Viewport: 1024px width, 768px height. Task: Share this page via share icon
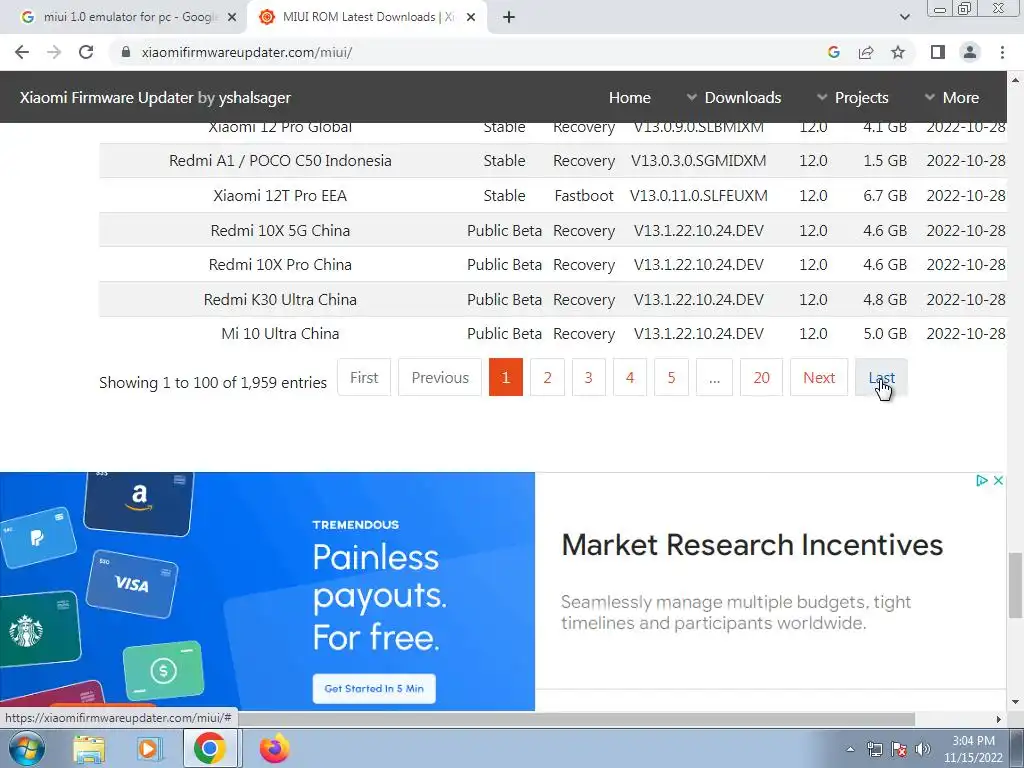click(866, 52)
